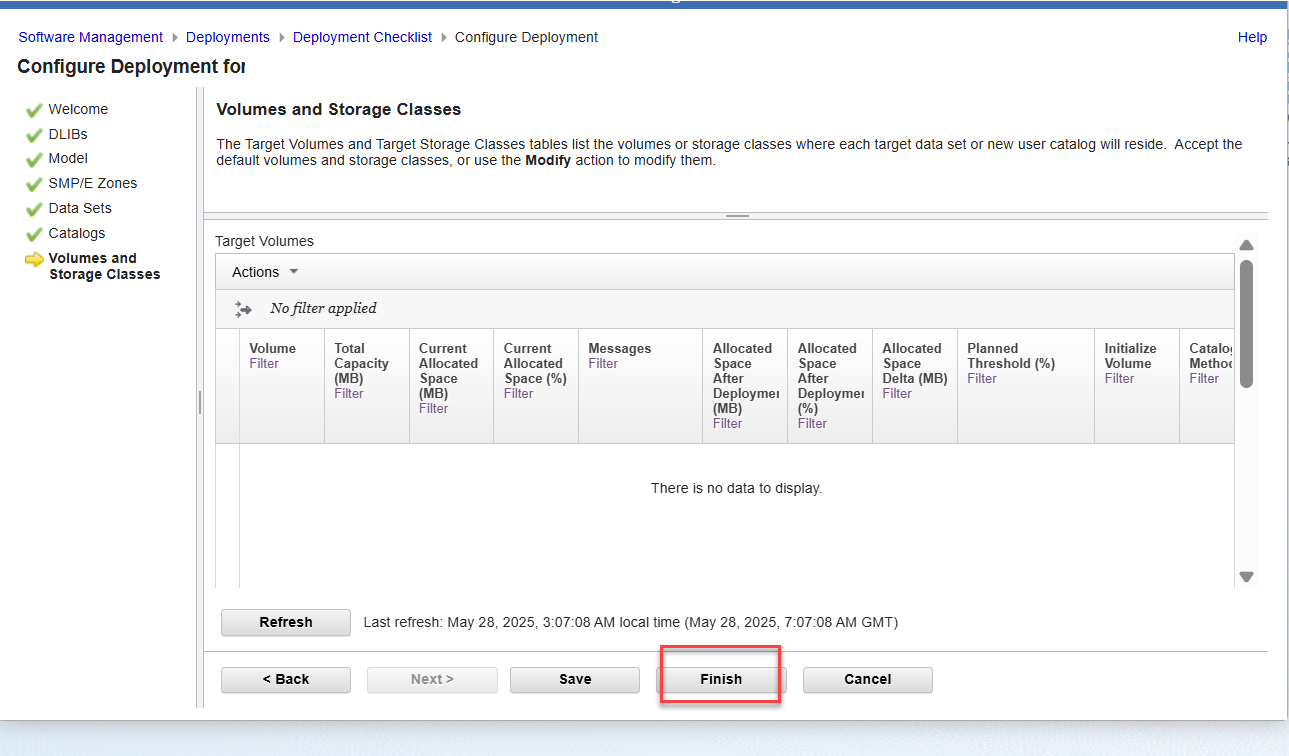
Task: Open the Actions dropdown menu
Action: 265,272
